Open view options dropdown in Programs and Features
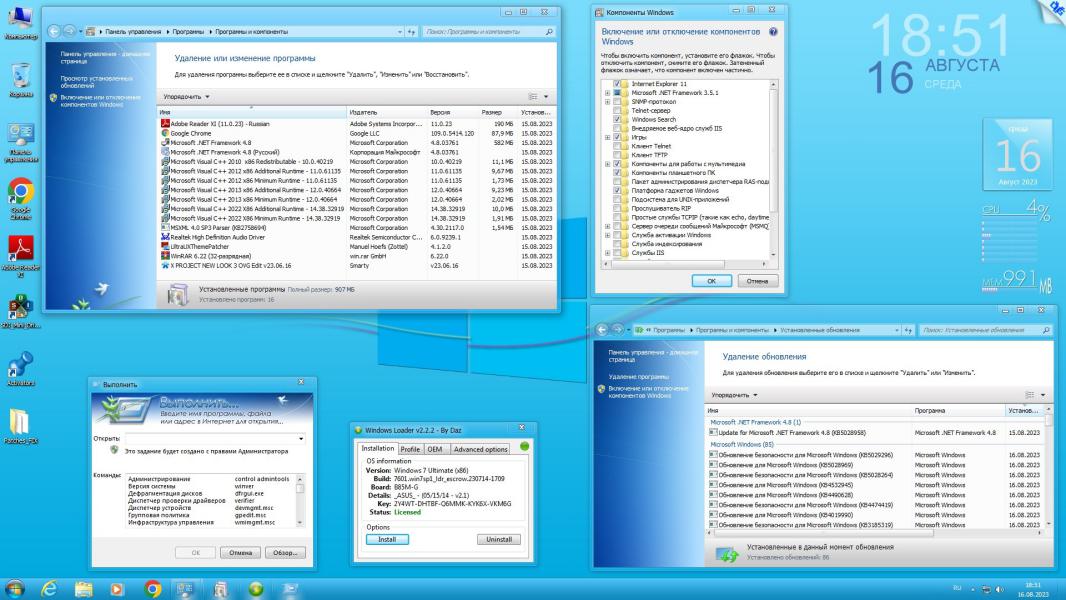 (x=546, y=96)
